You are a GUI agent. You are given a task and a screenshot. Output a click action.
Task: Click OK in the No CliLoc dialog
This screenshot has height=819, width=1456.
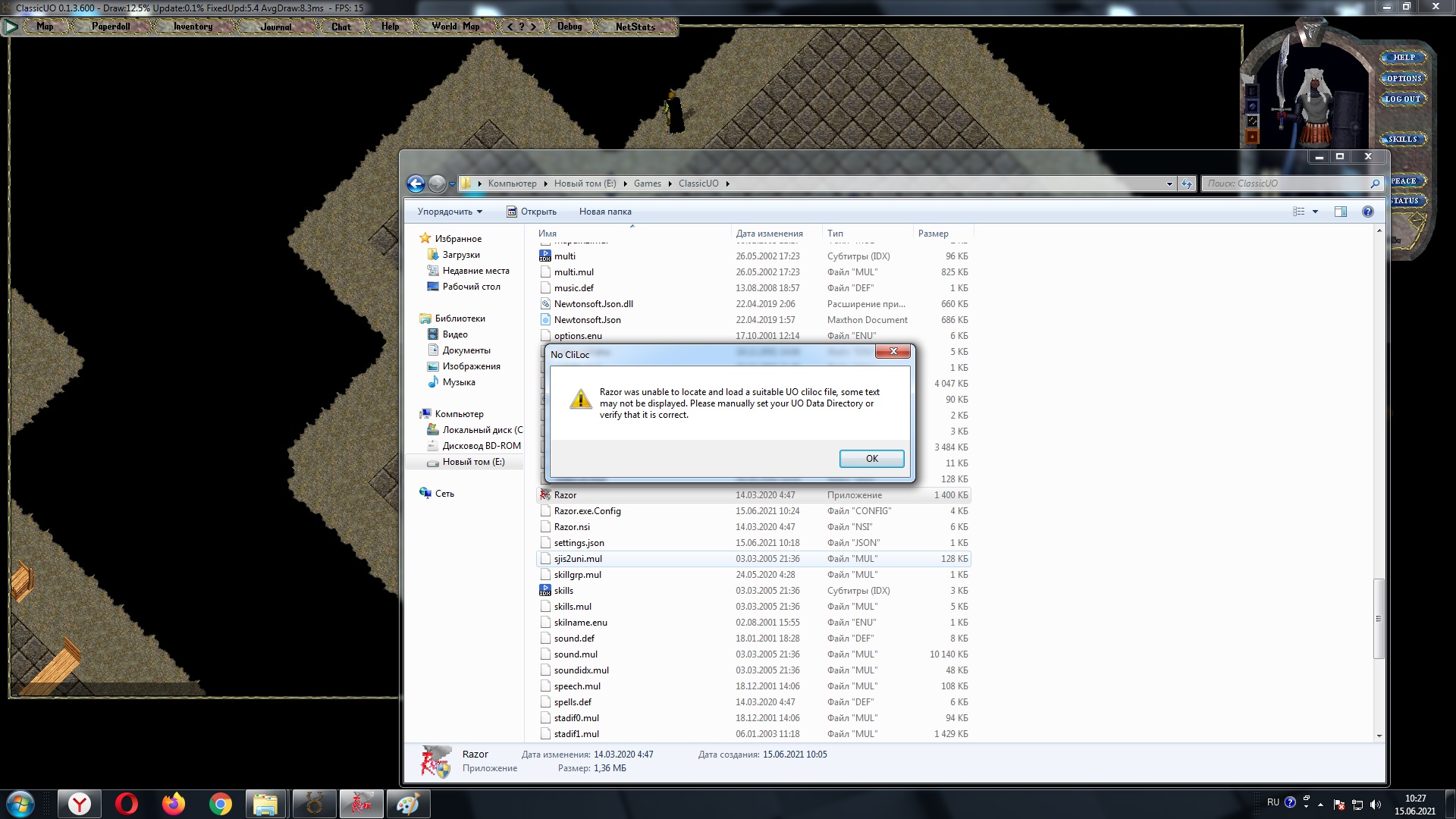pos(871,459)
